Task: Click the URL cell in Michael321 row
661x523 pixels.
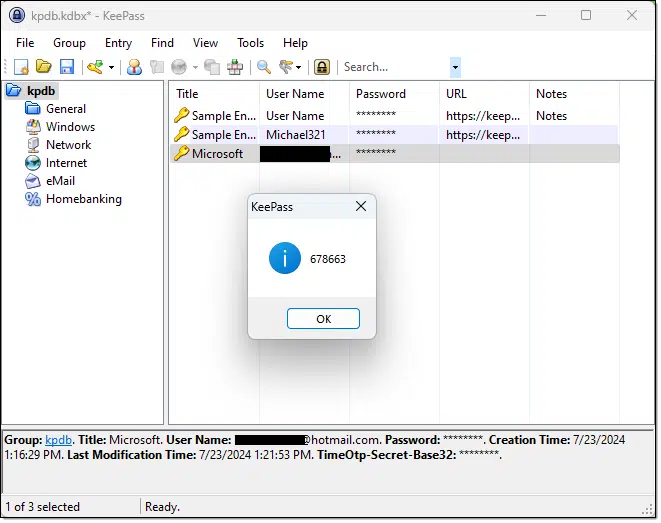Action: point(483,135)
